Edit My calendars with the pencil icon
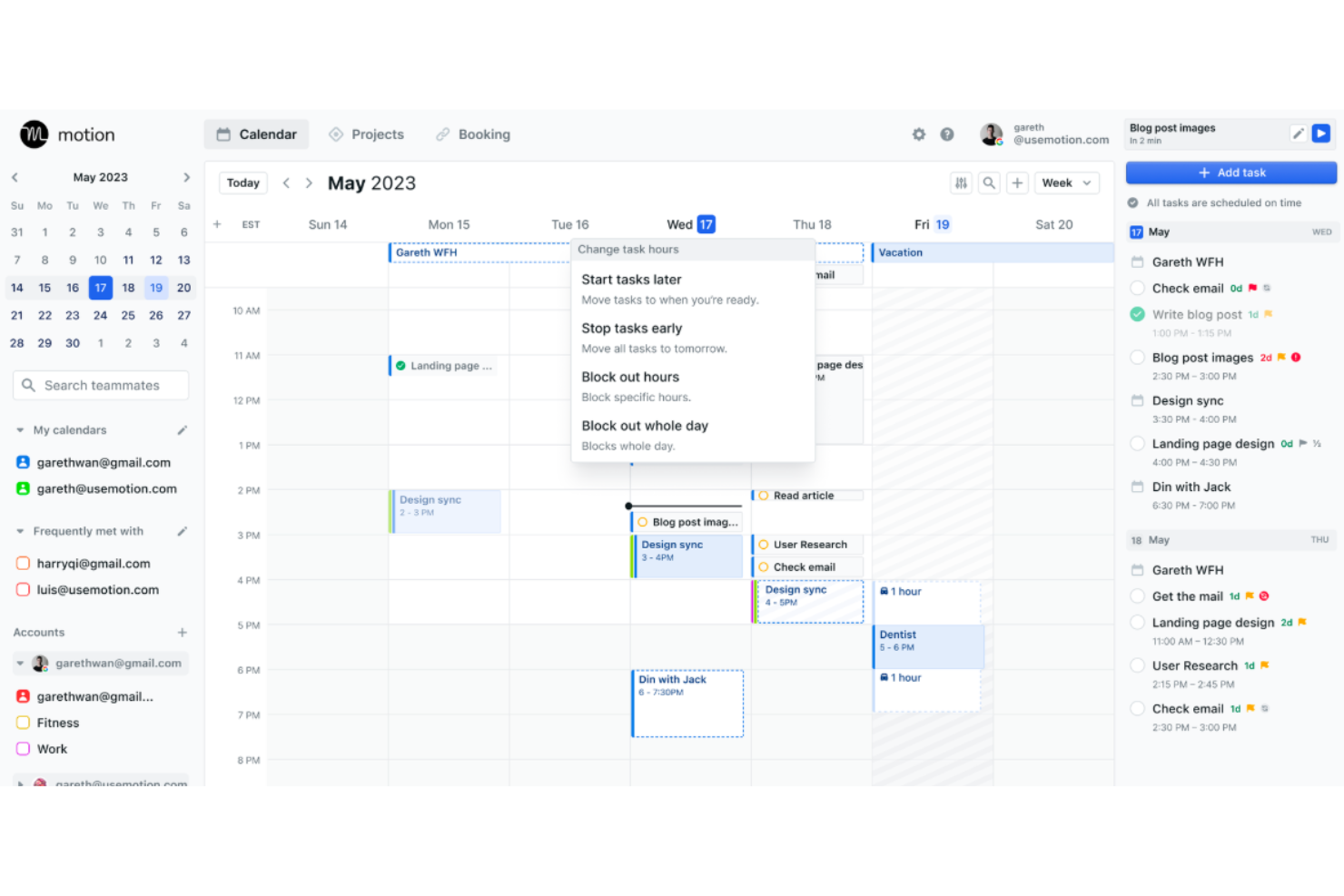Image resolution: width=1344 pixels, height=896 pixels. tap(183, 429)
